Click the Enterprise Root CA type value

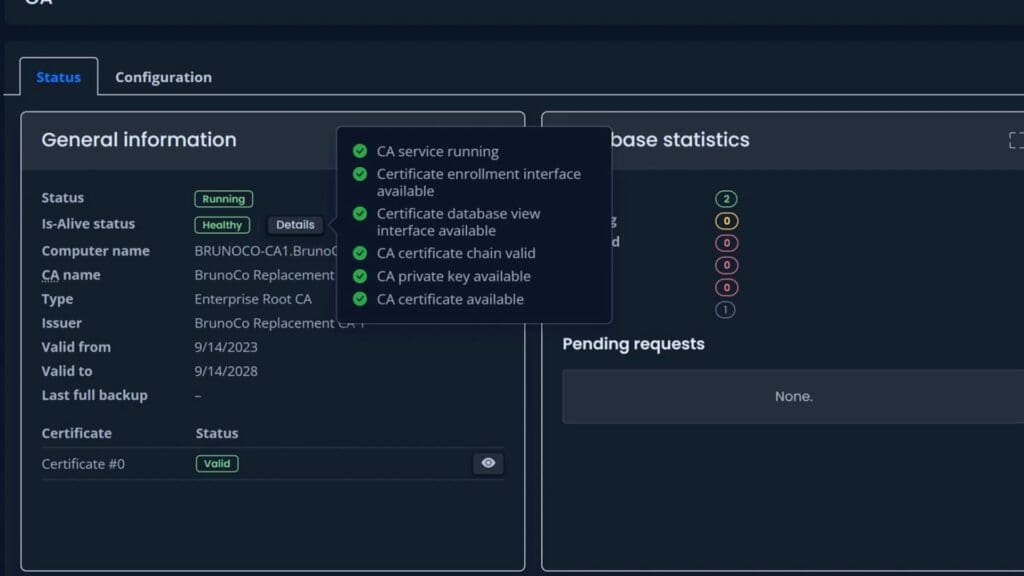click(253, 299)
